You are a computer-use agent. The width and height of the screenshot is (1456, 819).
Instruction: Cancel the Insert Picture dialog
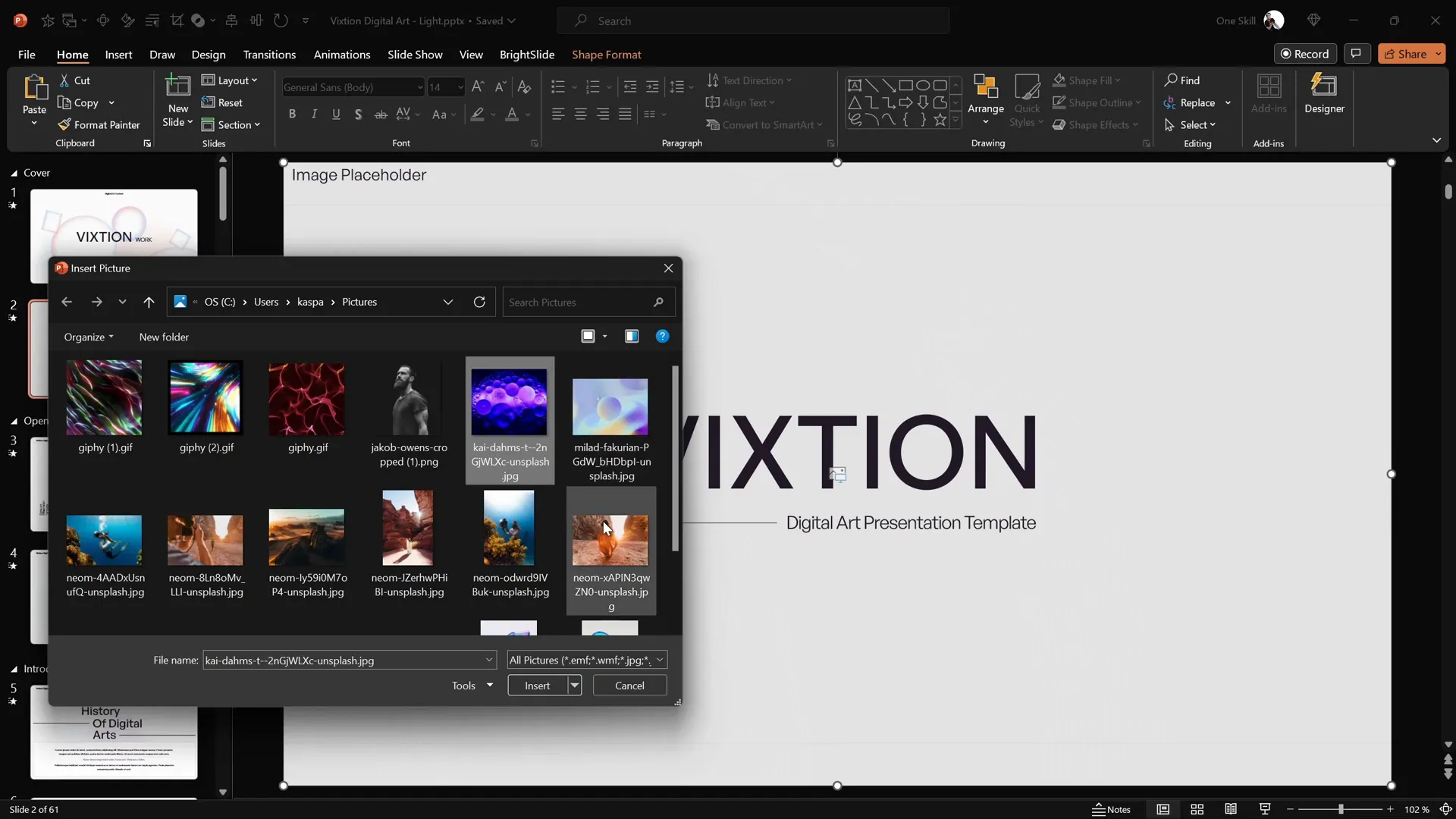629,686
